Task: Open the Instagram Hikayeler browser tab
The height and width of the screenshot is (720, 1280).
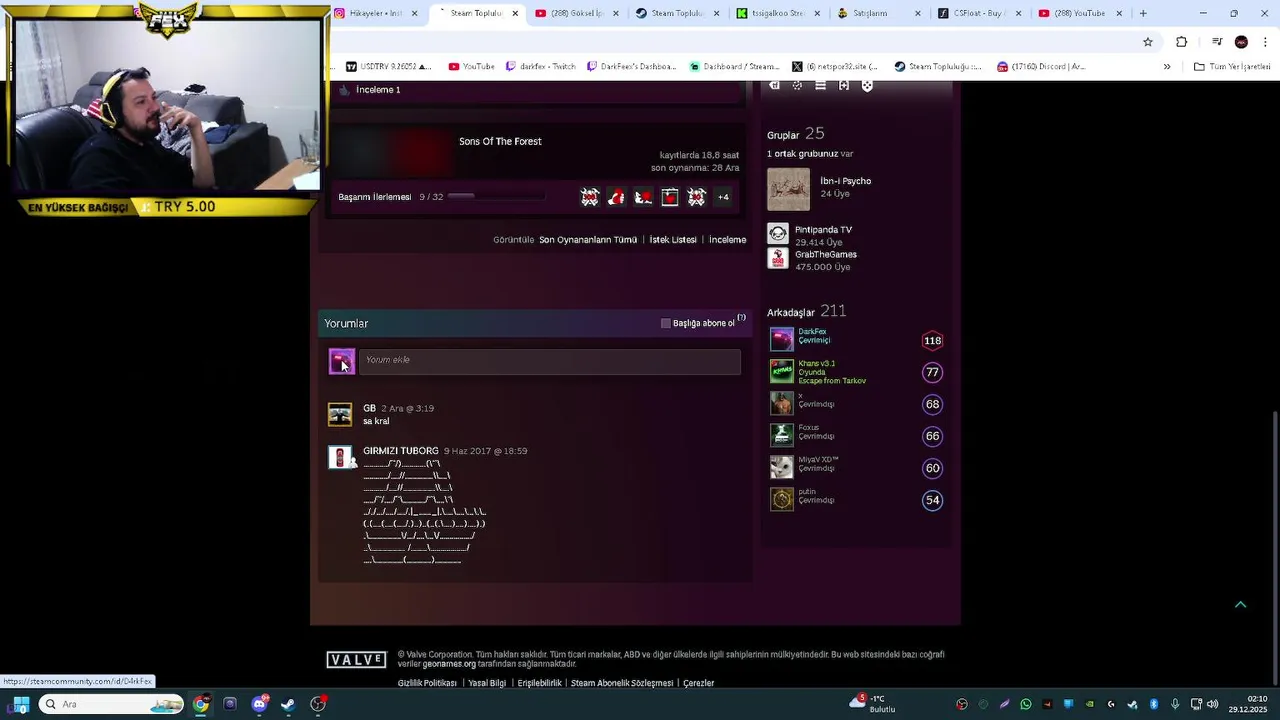Action: click(x=376, y=13)
